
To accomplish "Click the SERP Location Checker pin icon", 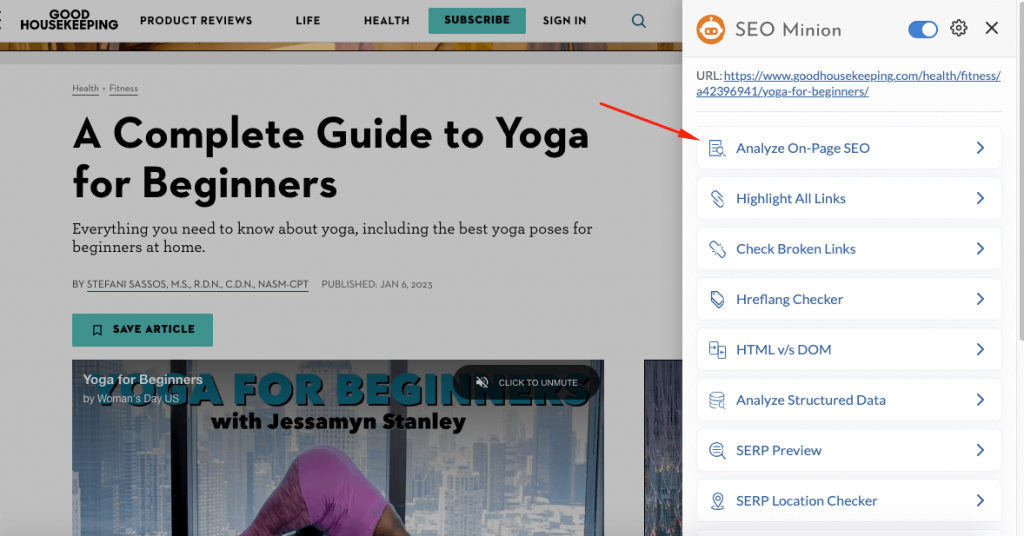I will coord(717,501).
